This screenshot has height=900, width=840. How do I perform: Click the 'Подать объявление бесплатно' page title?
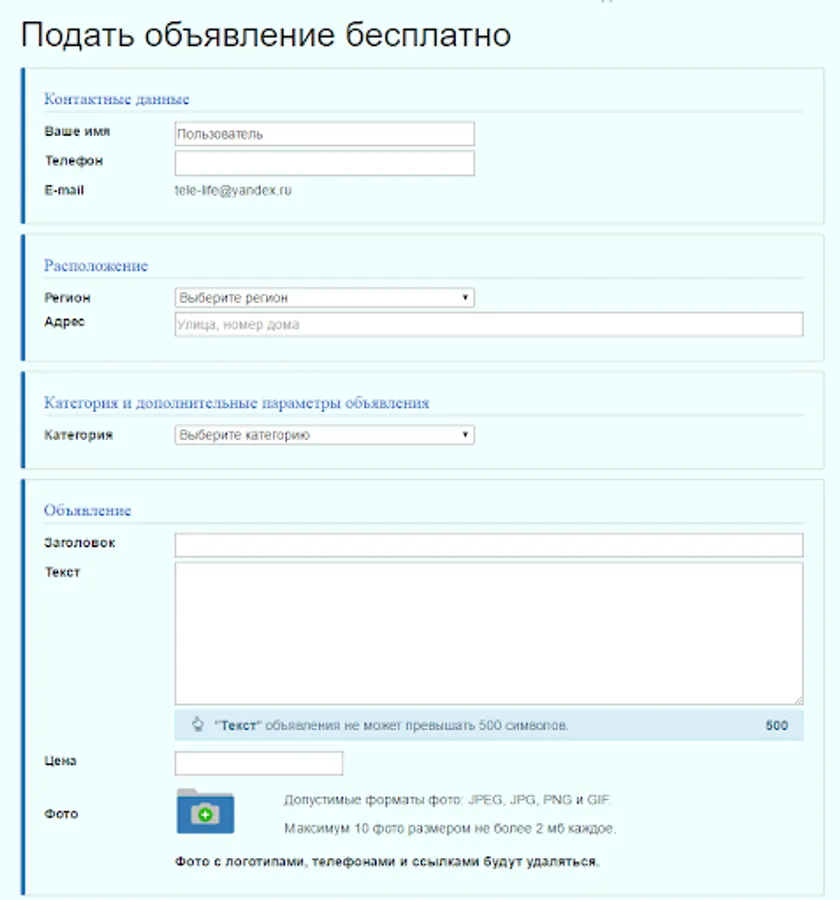(266, 34)
